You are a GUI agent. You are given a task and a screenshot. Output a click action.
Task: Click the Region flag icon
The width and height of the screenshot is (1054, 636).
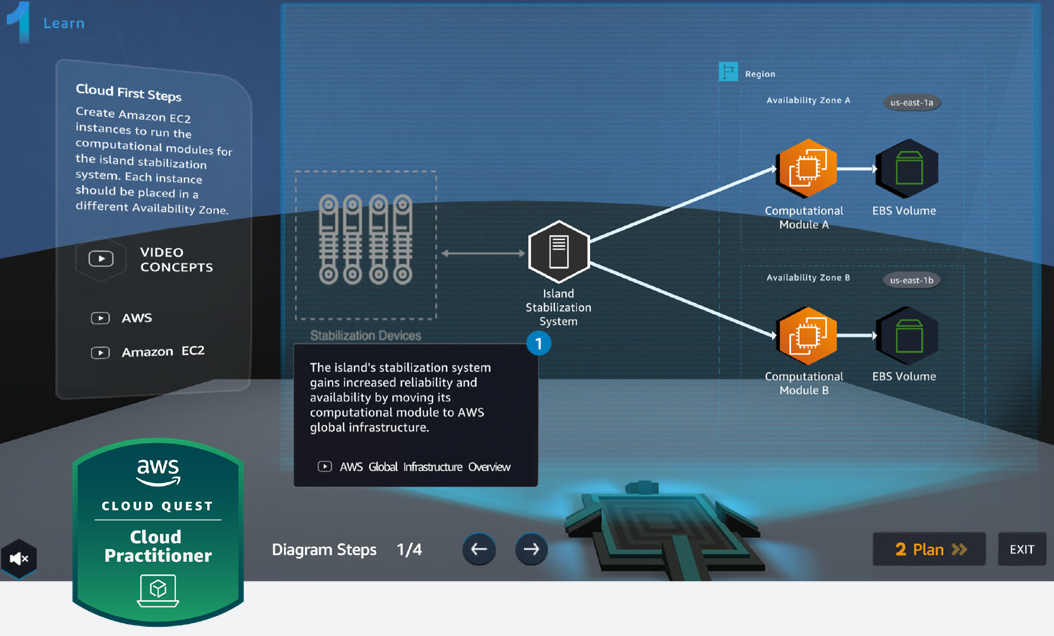(728, 71)
